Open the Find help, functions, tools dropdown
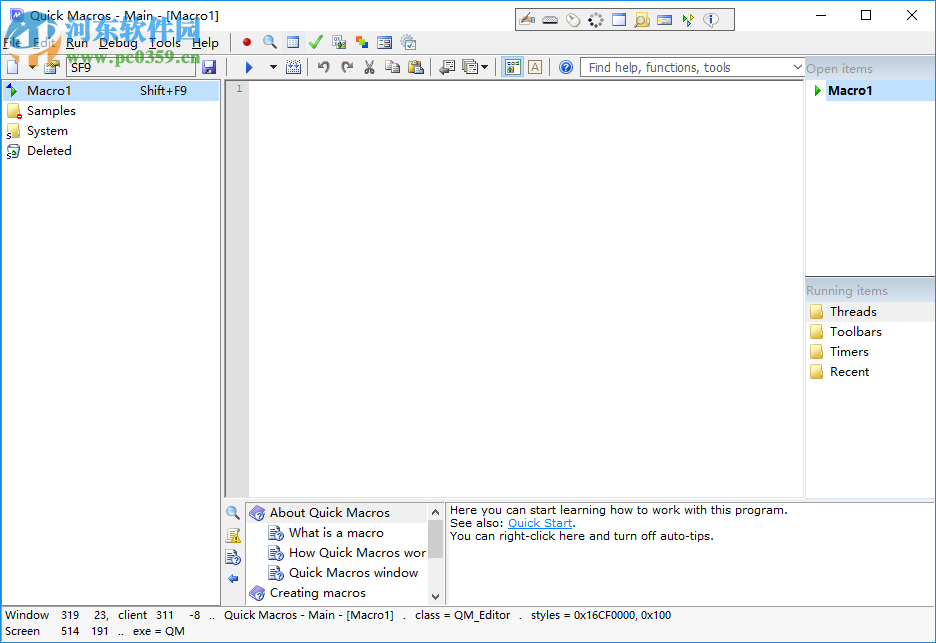Image resolution: width=936 pixels, height=643 pixels. pyautogui.click(x=797, y=67)
